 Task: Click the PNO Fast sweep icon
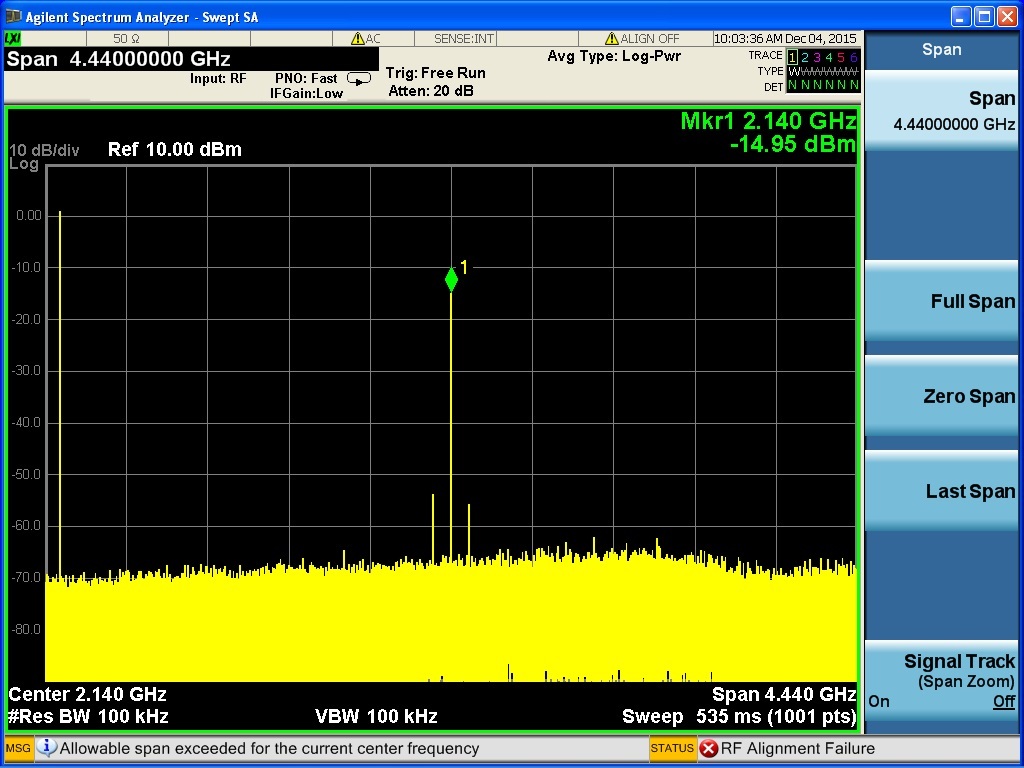358,78
